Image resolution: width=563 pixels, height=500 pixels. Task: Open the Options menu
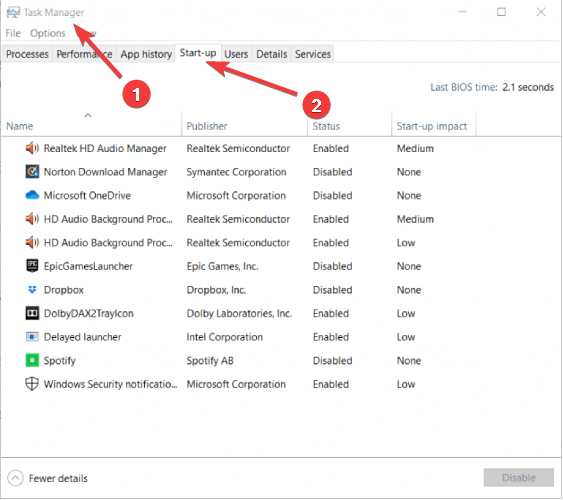[x=47, y=33]
